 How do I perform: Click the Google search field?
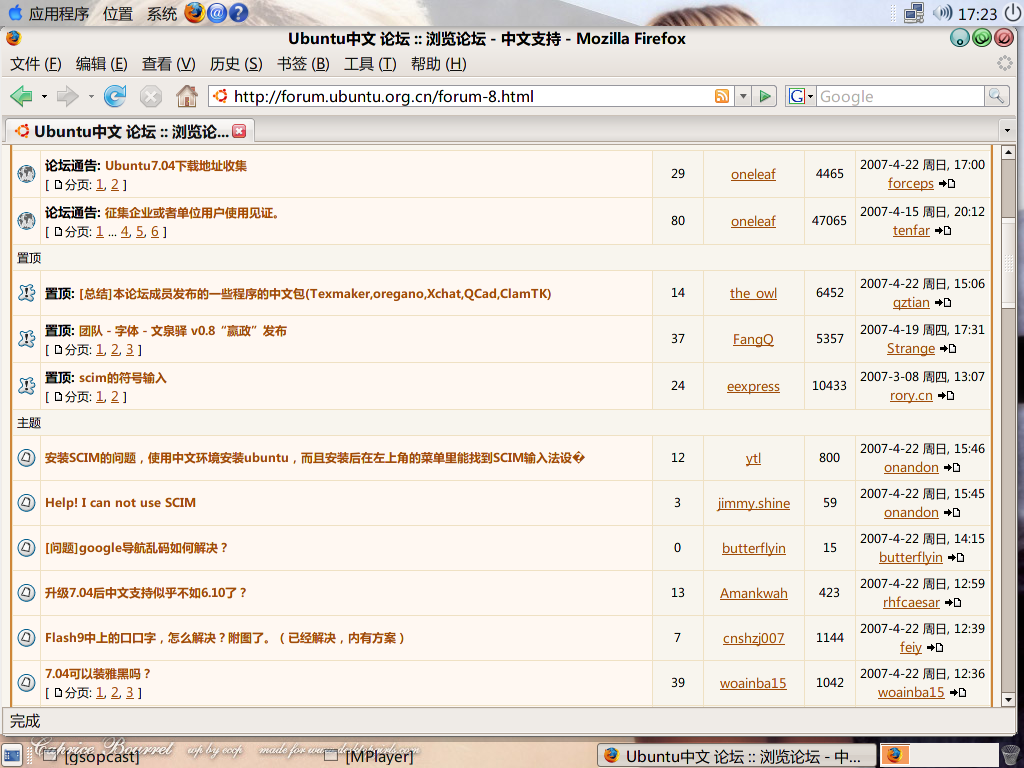(900, 97)
